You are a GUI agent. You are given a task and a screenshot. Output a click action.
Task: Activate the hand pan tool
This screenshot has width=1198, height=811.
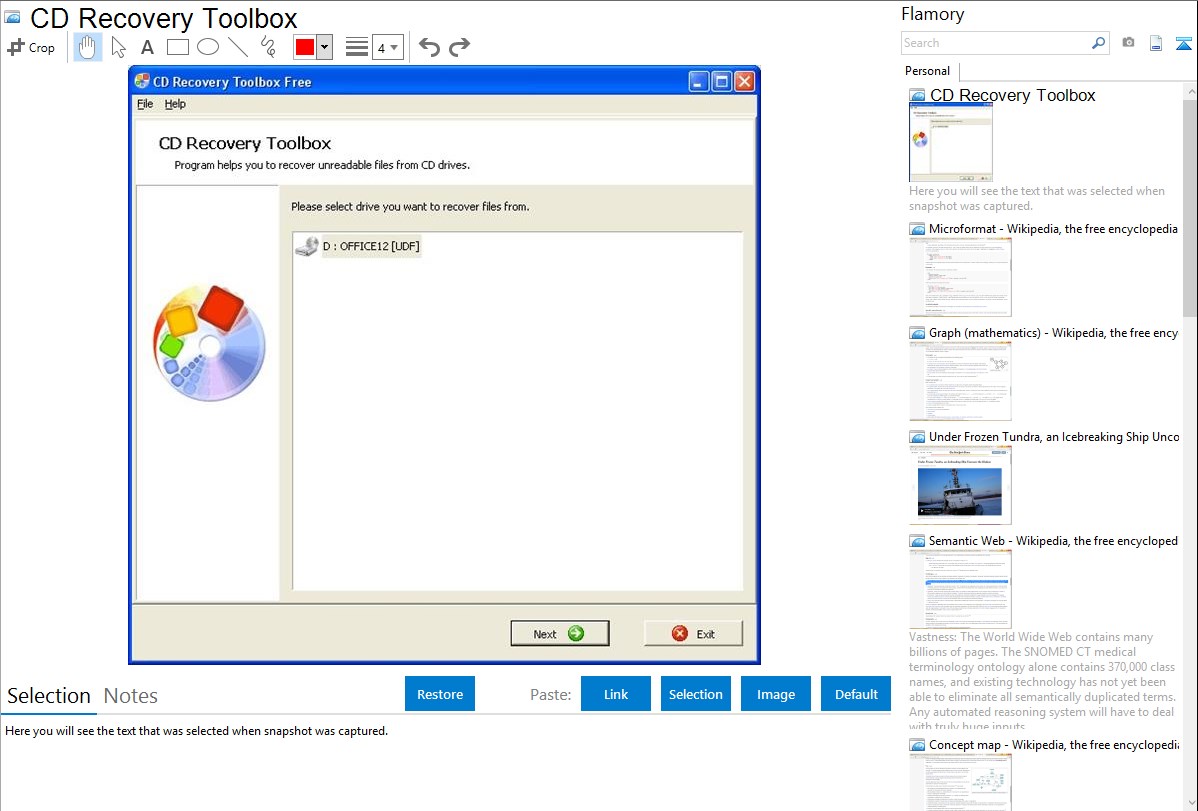(x=87, y=47)
